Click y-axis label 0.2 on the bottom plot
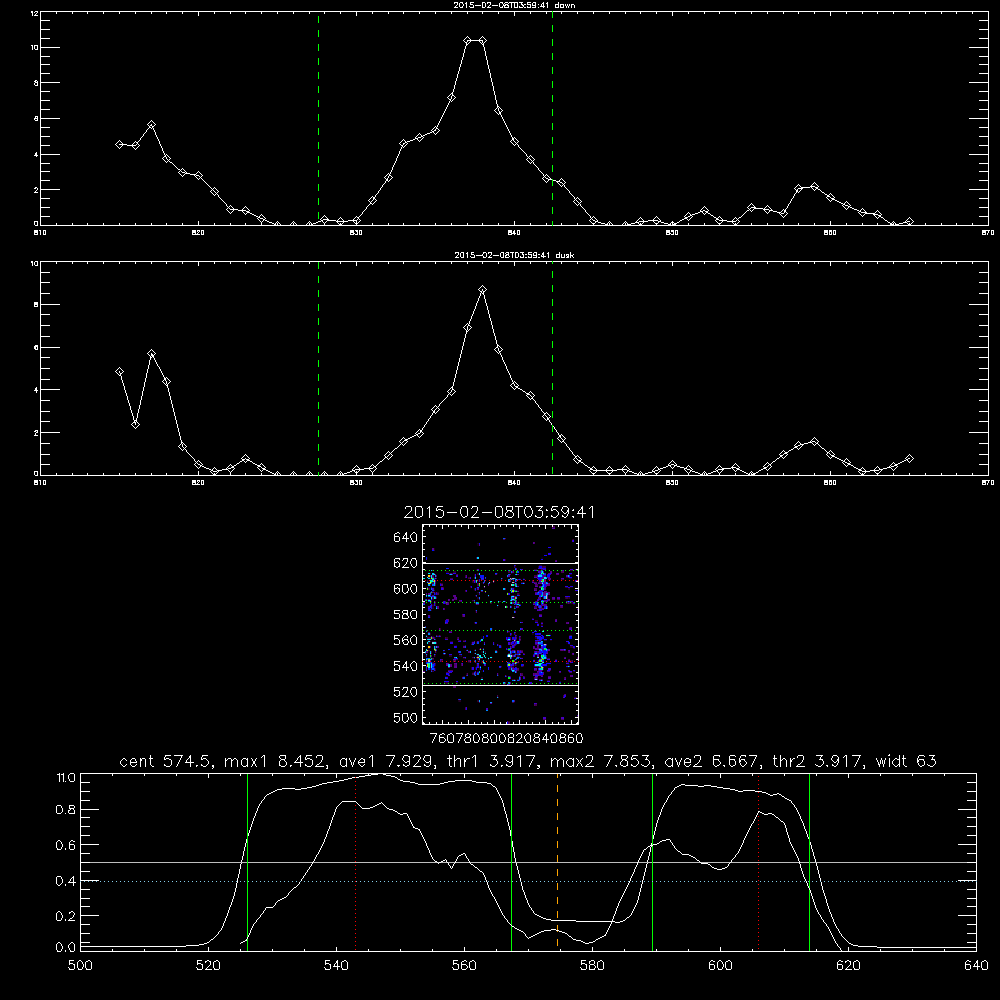 pos(65,916)
